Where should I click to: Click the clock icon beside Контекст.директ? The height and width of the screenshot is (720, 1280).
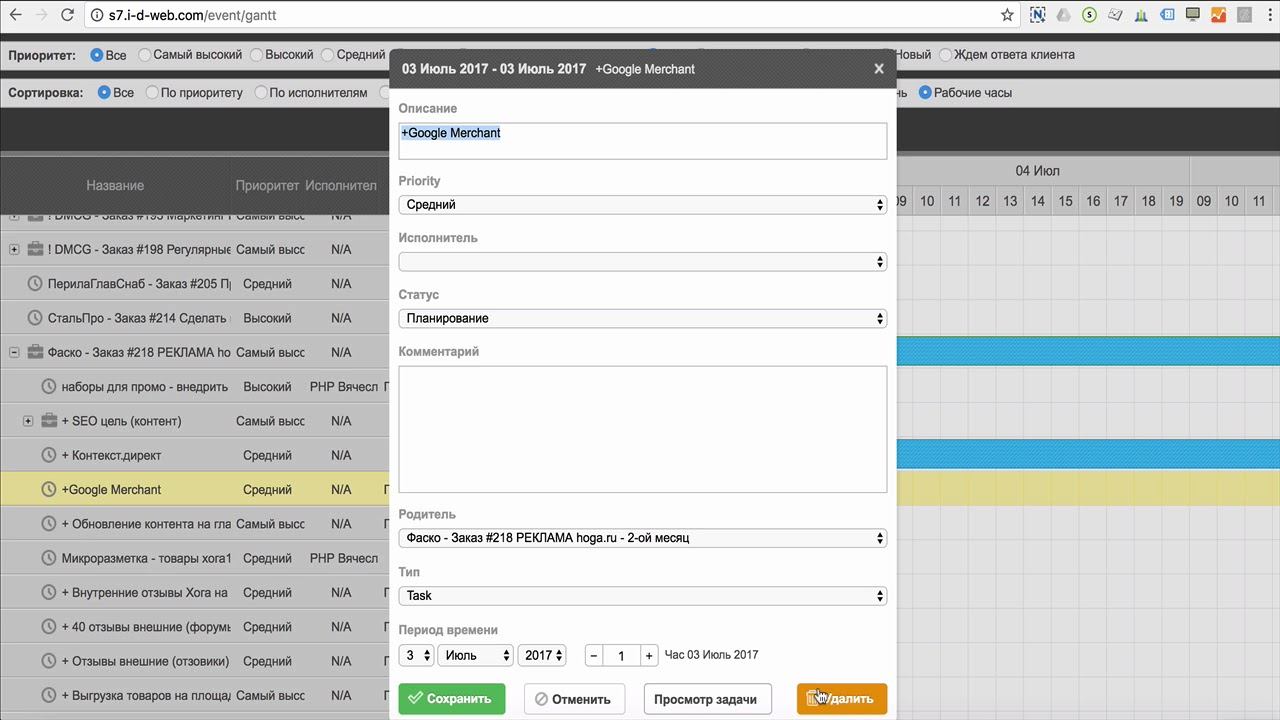tap(48, 455)
